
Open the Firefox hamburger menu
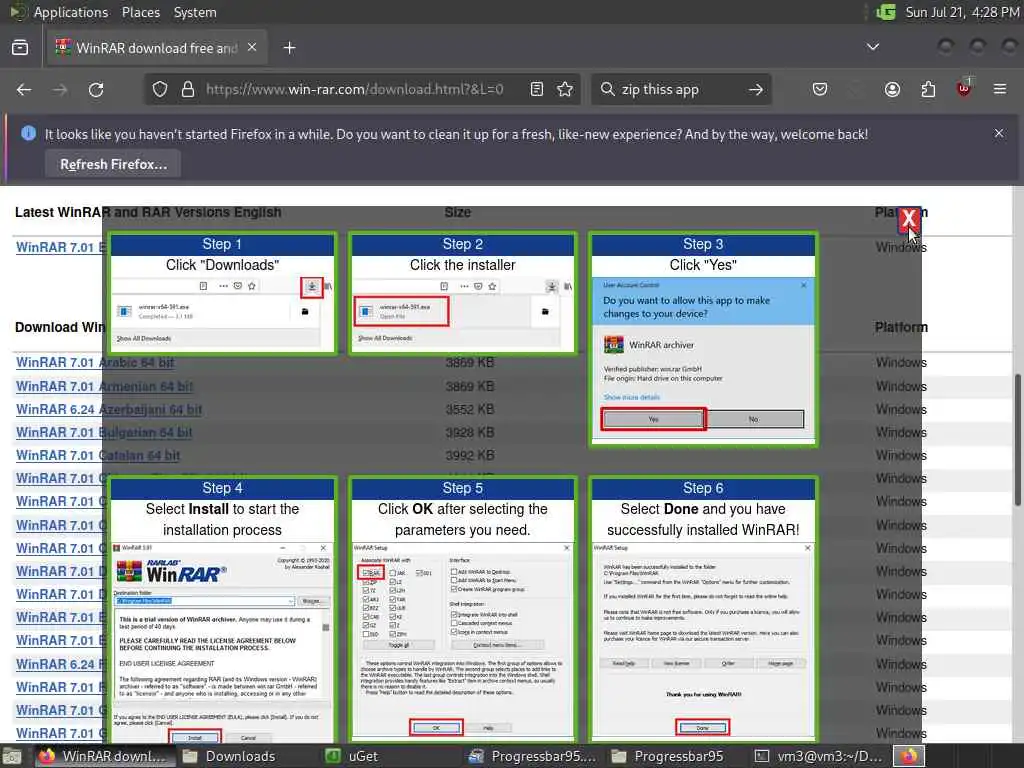[x=1000, y=89]
